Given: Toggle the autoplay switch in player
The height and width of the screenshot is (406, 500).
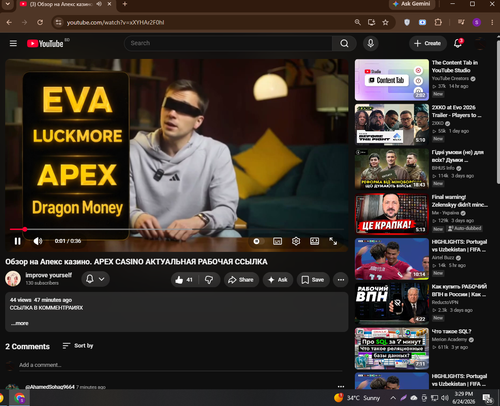Looking at the screenshot, I should coord(257,241).
